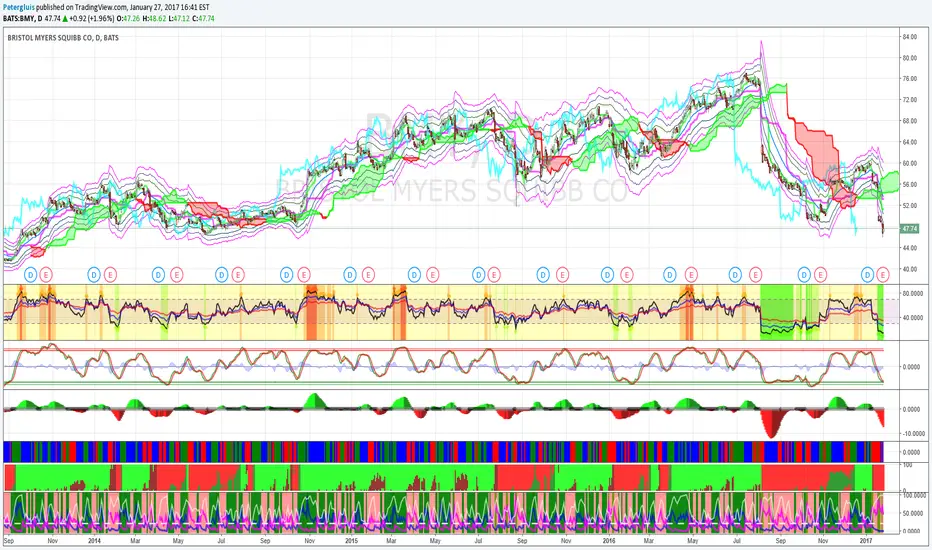932x550 pixels.
Task: Click the dividend D marker for April 2015
Action: 414,275
